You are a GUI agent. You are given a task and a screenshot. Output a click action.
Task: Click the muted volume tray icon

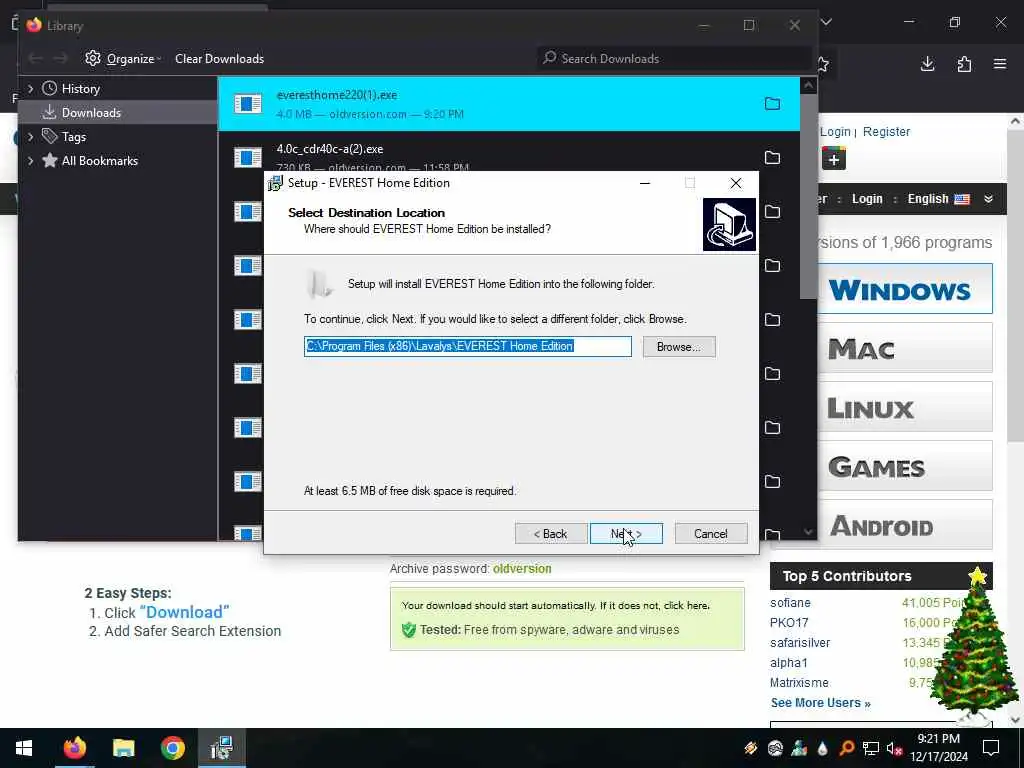pos(895,748)
